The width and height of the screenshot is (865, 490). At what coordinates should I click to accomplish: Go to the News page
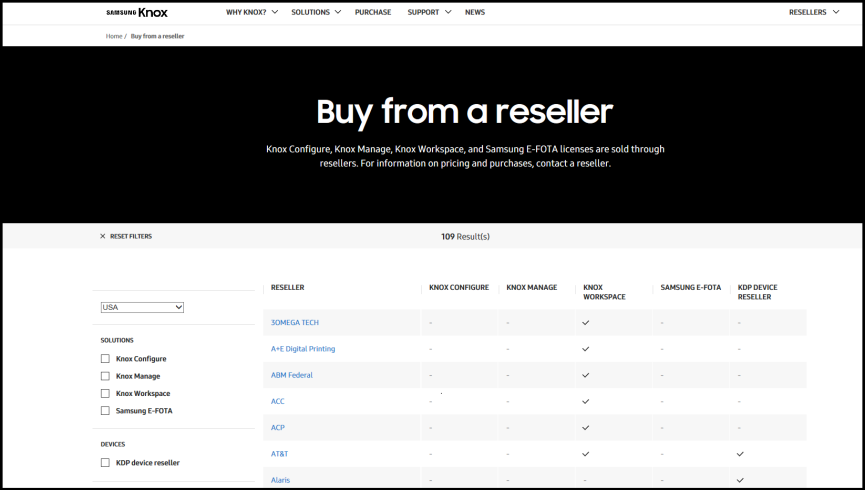[475, 12]
